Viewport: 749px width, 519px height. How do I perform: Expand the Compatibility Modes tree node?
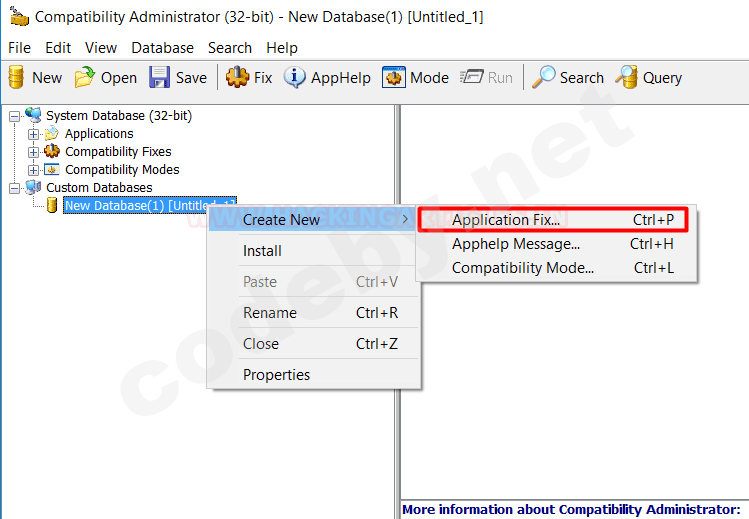coord(33,170)
